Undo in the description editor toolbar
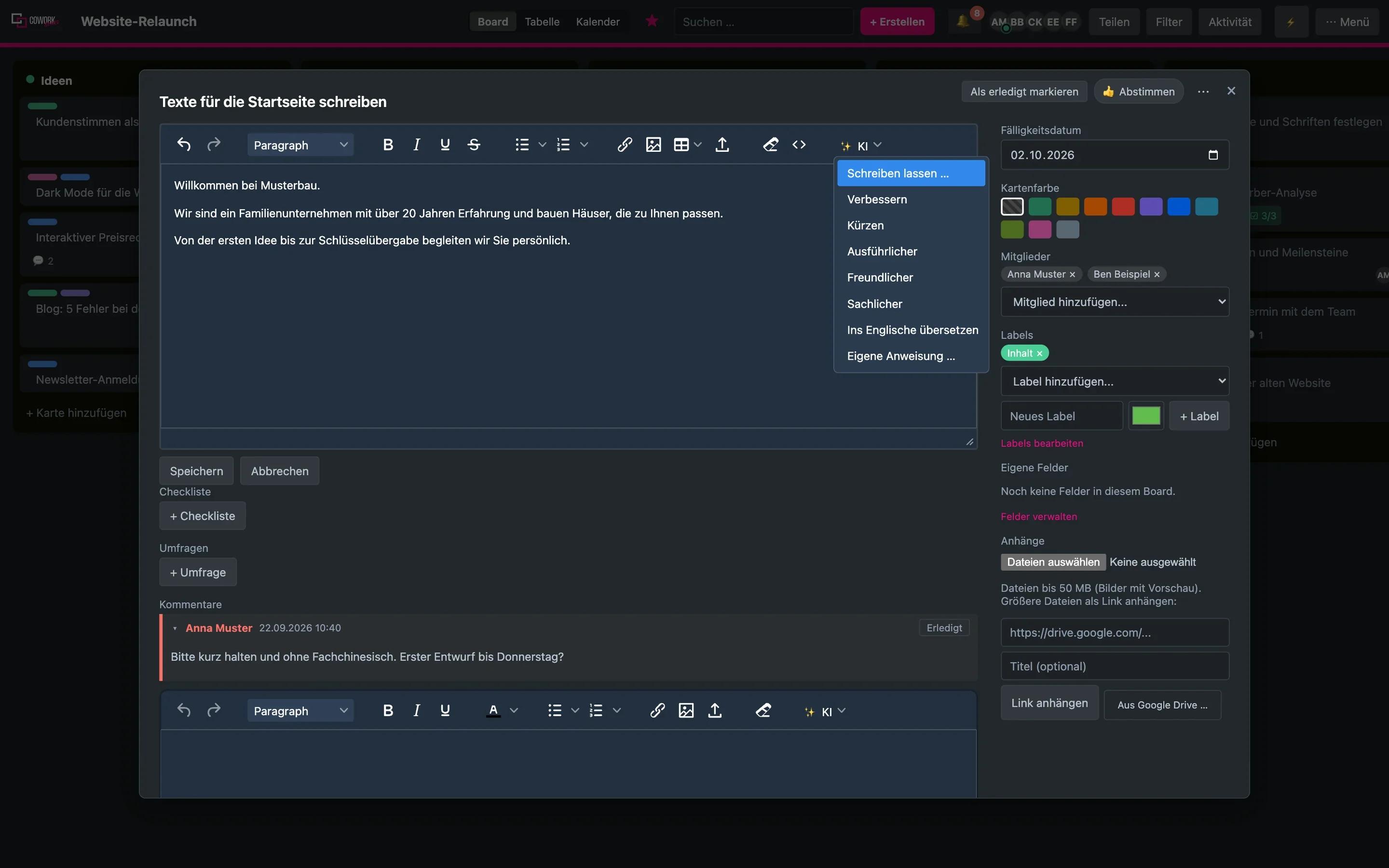The height and width of the screenshot is (868, 1389). (184, 145)
